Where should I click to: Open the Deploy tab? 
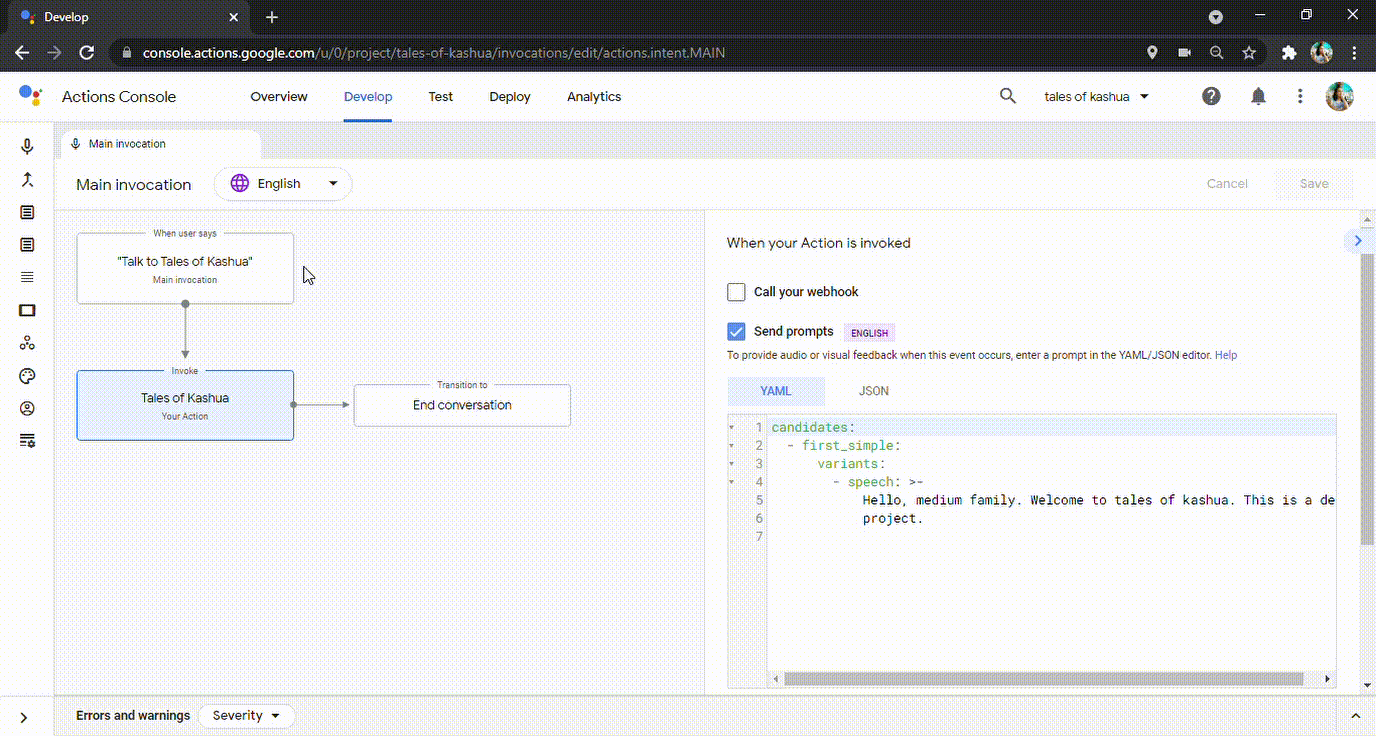tap(510, 97)
